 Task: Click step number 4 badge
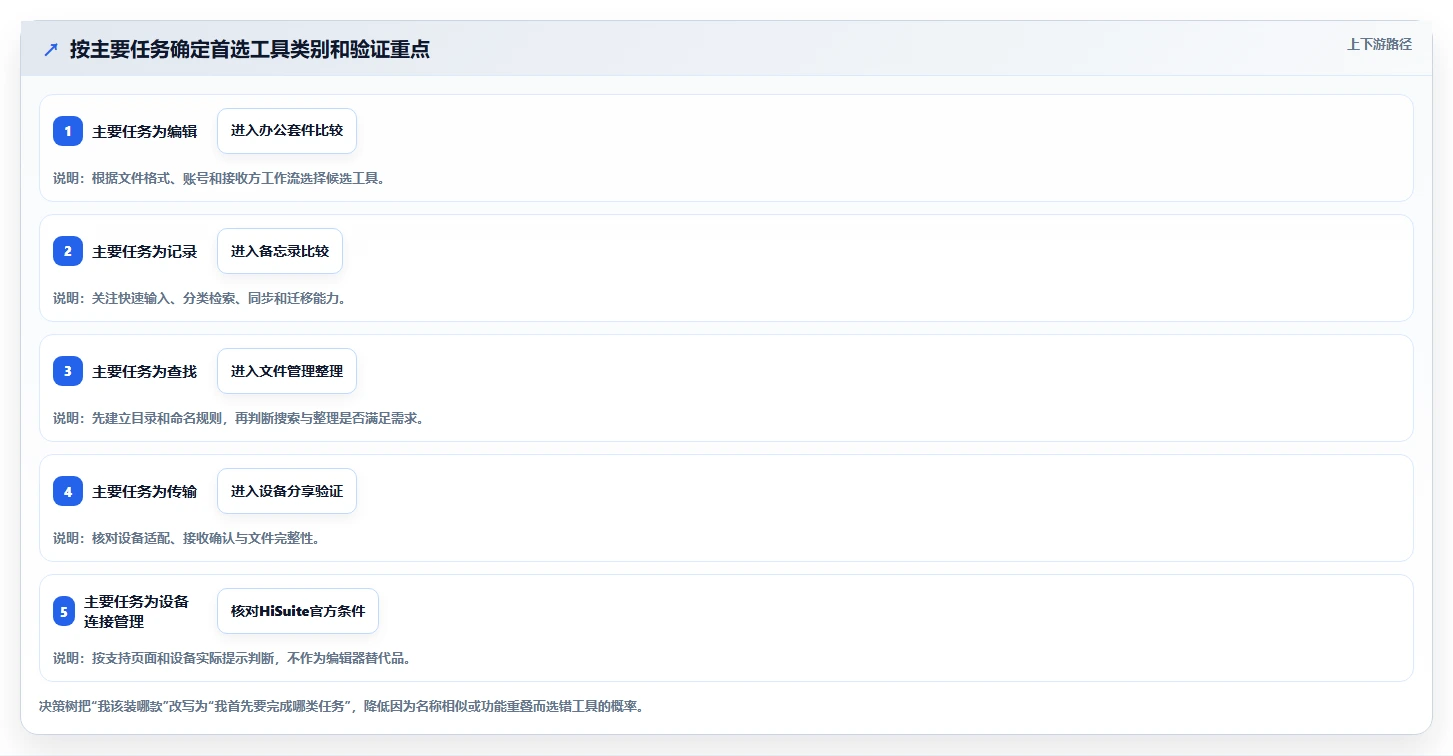coord(68,491)
